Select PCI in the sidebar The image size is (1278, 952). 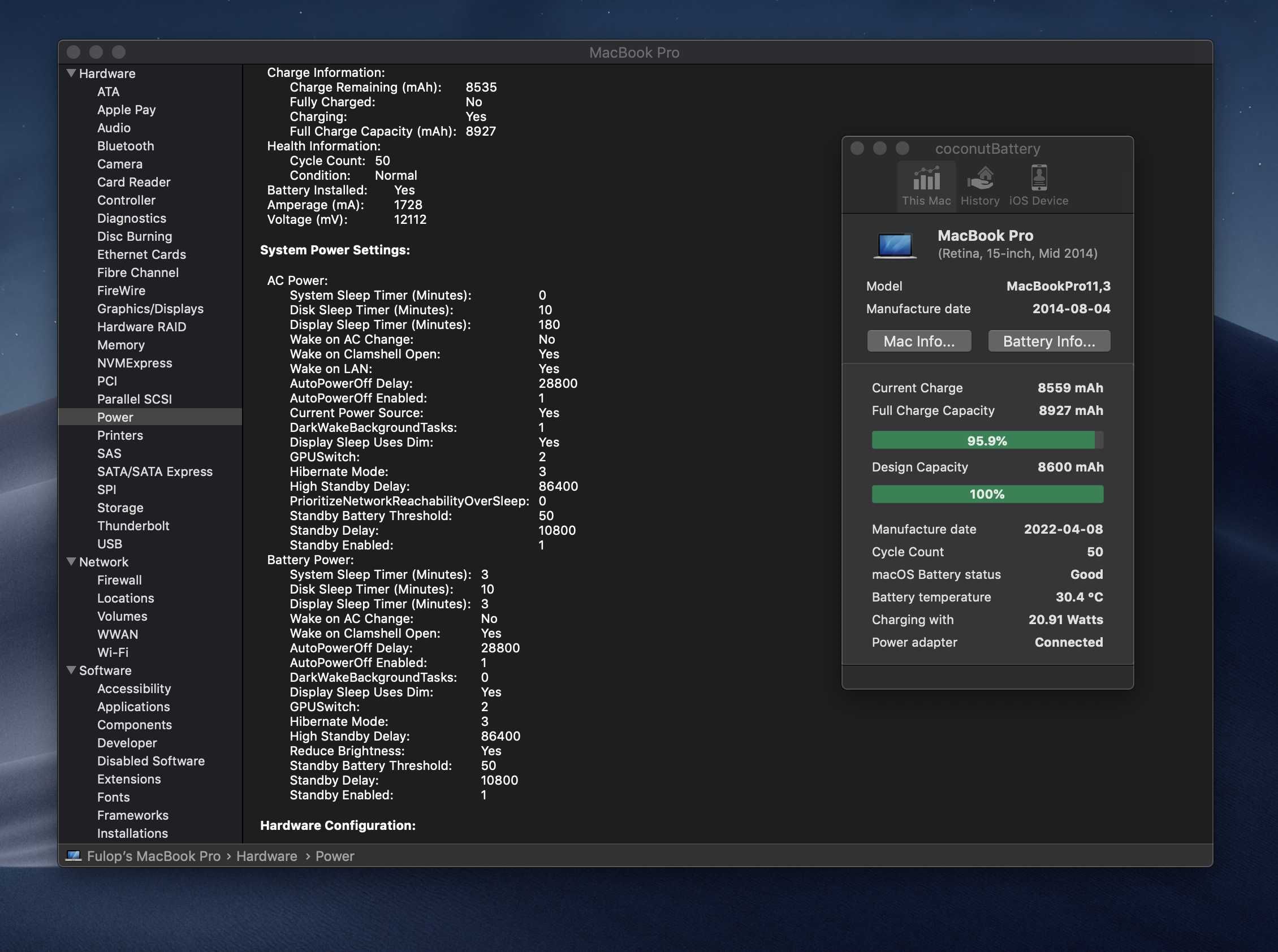click(107, 381)
